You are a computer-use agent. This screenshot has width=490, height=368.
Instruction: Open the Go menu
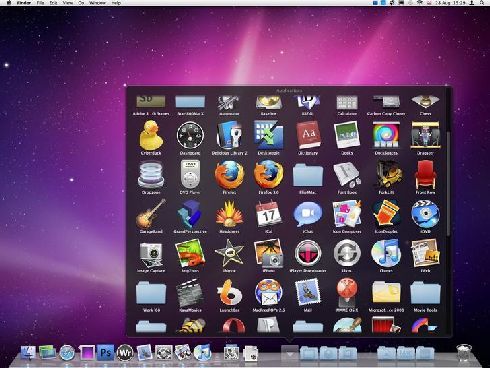click(81, 3)
